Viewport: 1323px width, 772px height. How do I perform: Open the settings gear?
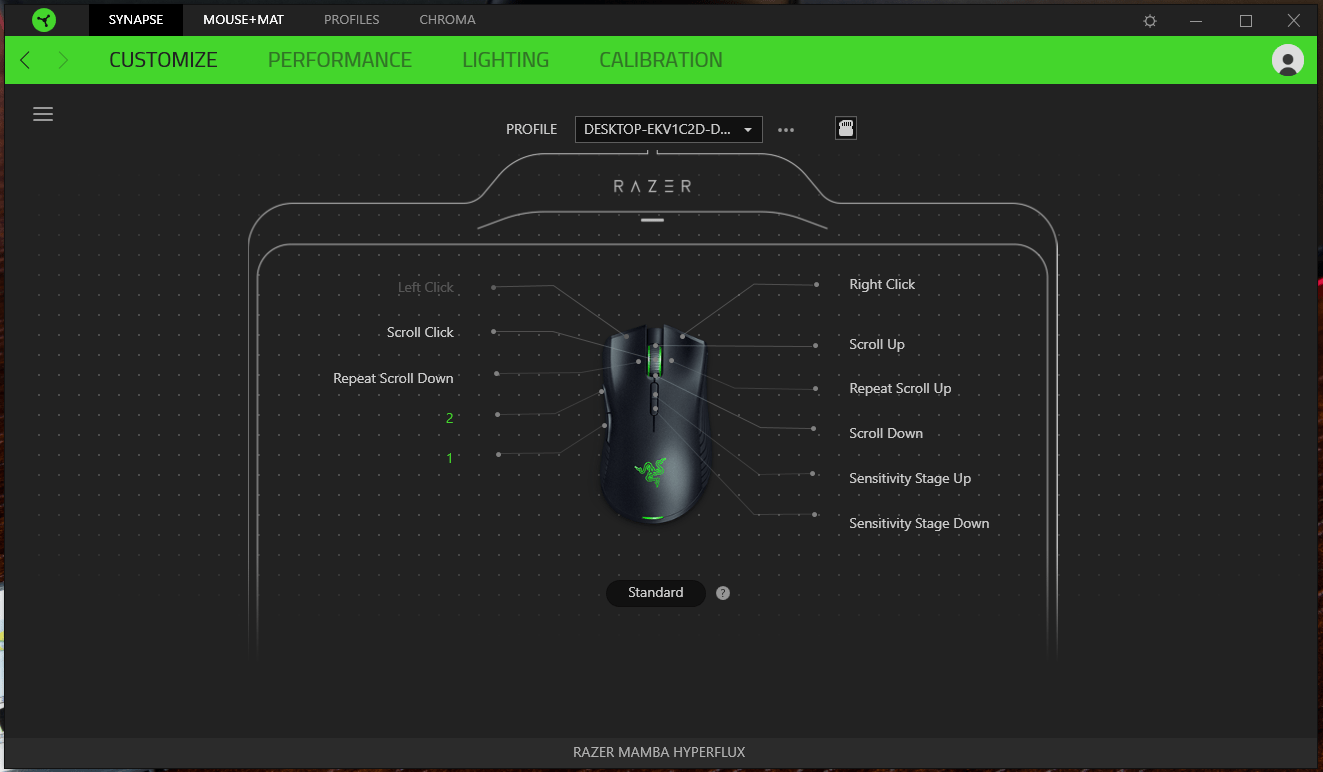coord(1149,20)
